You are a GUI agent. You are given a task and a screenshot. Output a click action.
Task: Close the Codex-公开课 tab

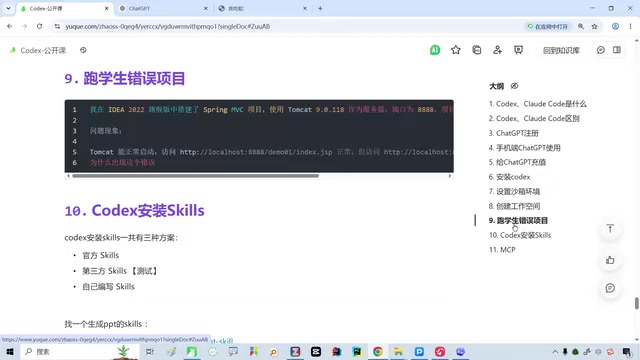point(107,8)
